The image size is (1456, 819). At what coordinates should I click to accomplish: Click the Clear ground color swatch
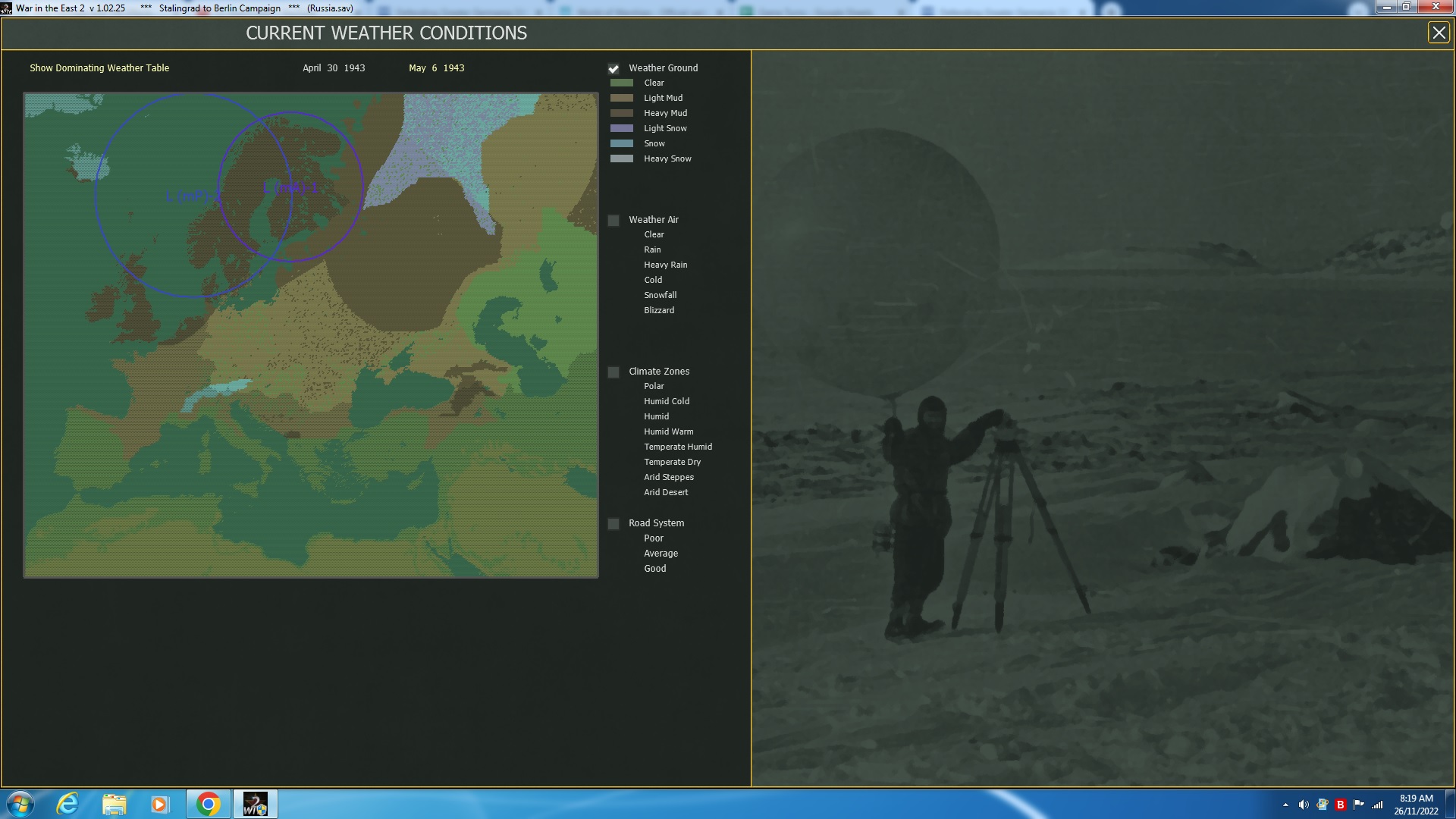click(622, 83)
